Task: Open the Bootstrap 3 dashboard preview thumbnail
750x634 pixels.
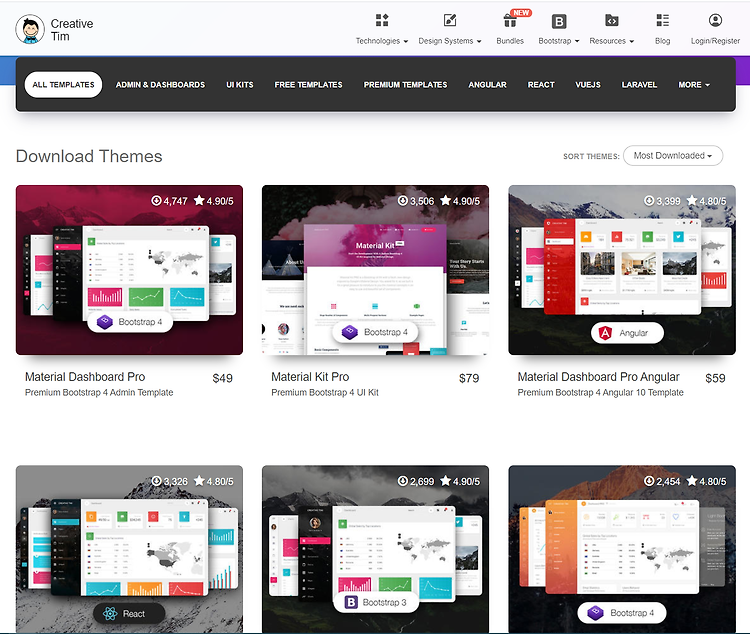Action: (x=375, y=549)
